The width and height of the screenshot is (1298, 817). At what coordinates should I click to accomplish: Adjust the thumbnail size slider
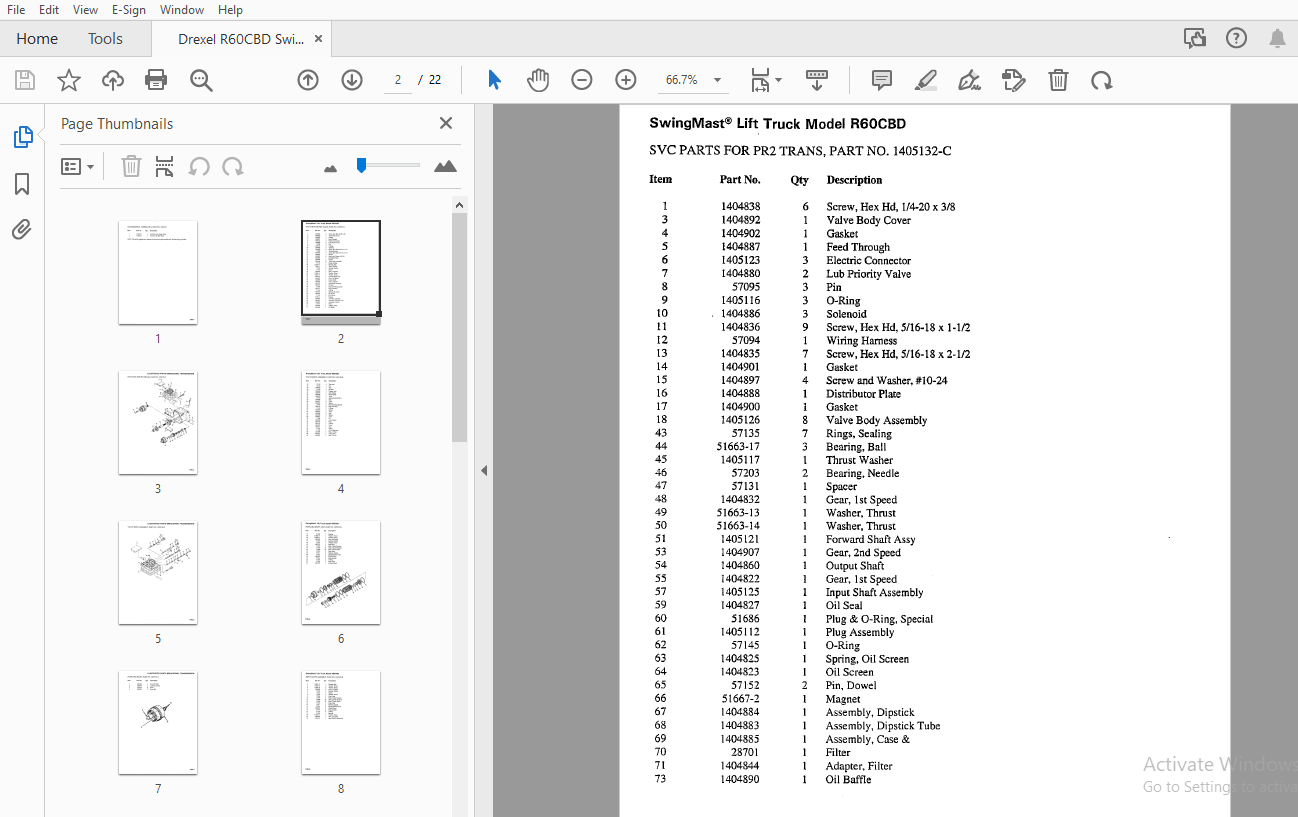[x=362, y=165]
